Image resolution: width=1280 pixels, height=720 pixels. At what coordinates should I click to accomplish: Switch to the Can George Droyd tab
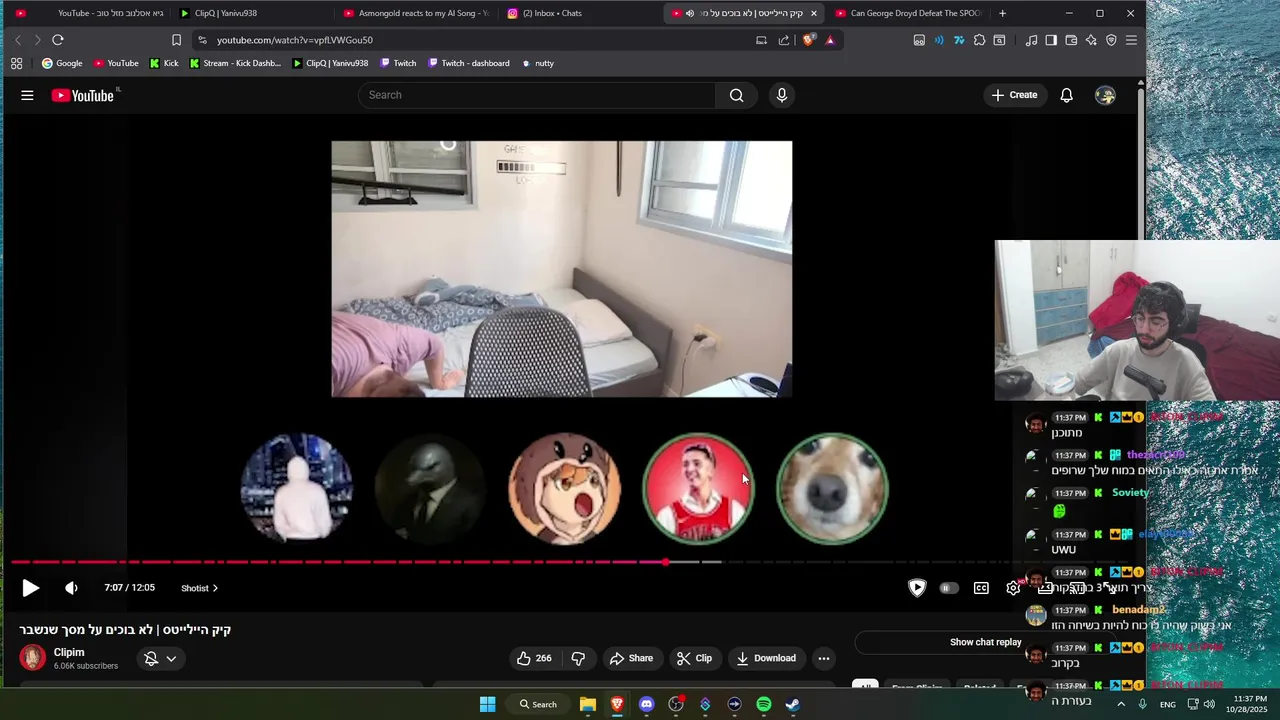click(x=908, y=13)
